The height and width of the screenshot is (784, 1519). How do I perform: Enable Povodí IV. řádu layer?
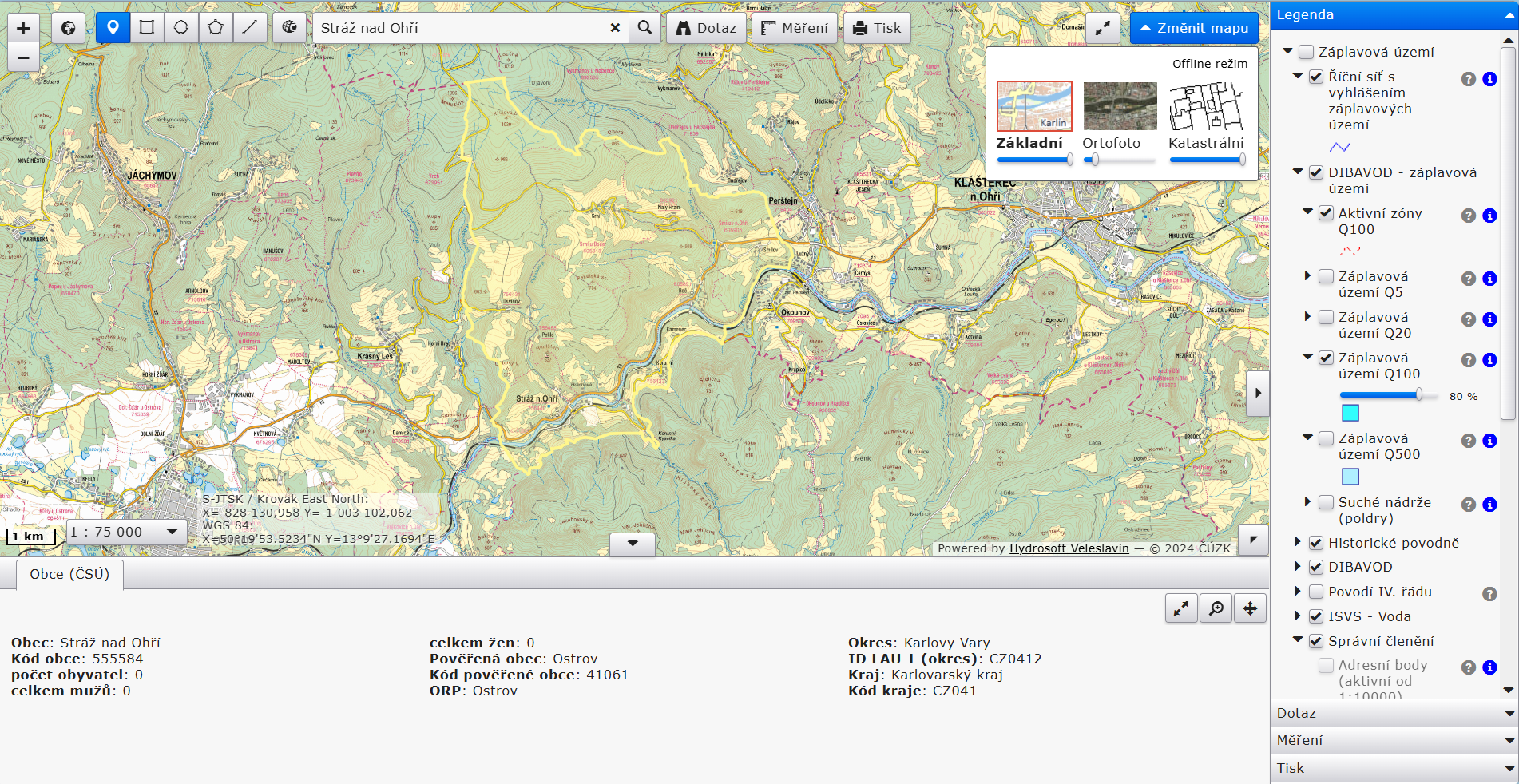(1316, 592)
